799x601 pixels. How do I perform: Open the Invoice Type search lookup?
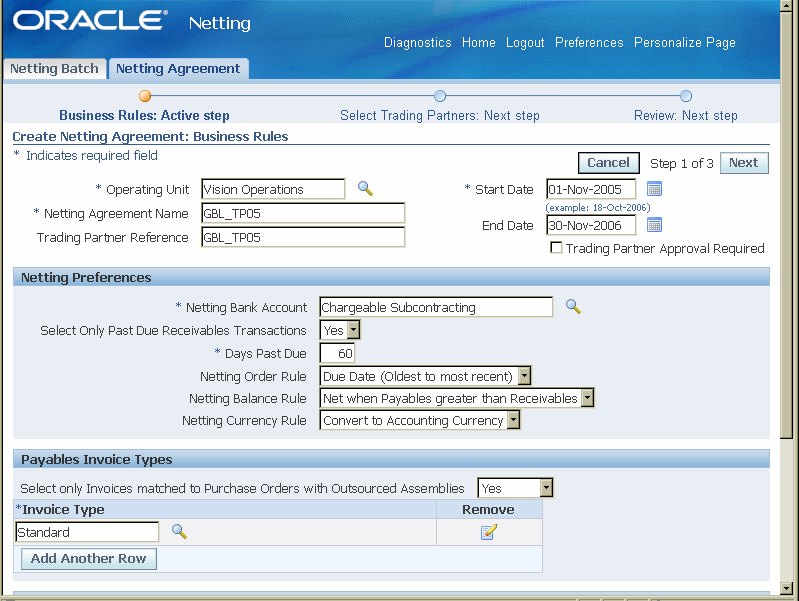pyautogui.click(x=179, y=531)
